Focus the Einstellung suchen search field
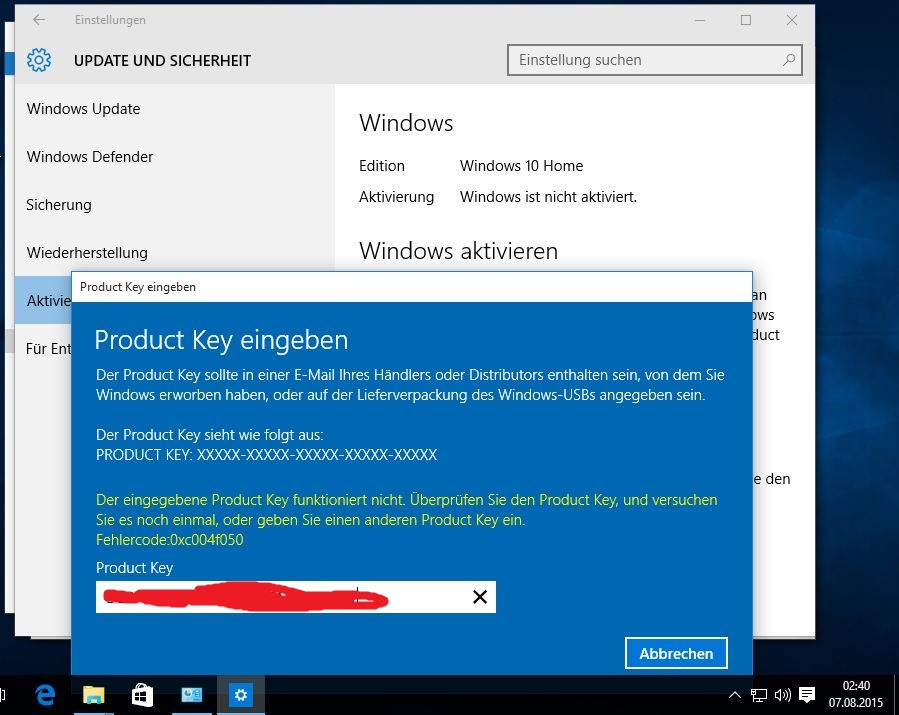 tap(654, 60)
